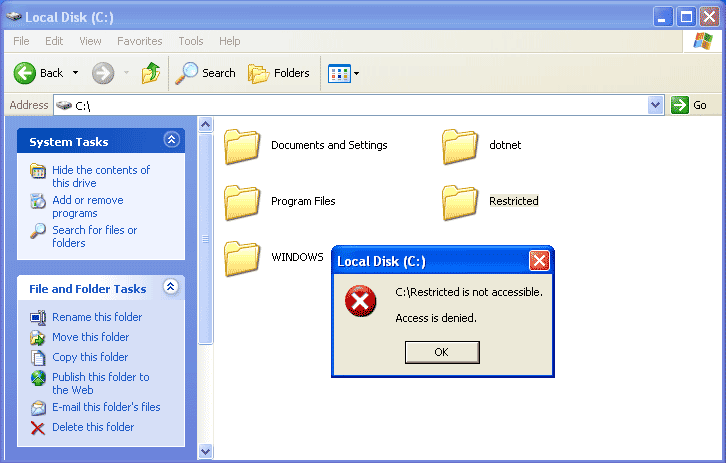The width and height of the screenshot is (726, 463).
Task: Select the dotnet folder icon
Action: pyautogui.click(x=460, y=147)
